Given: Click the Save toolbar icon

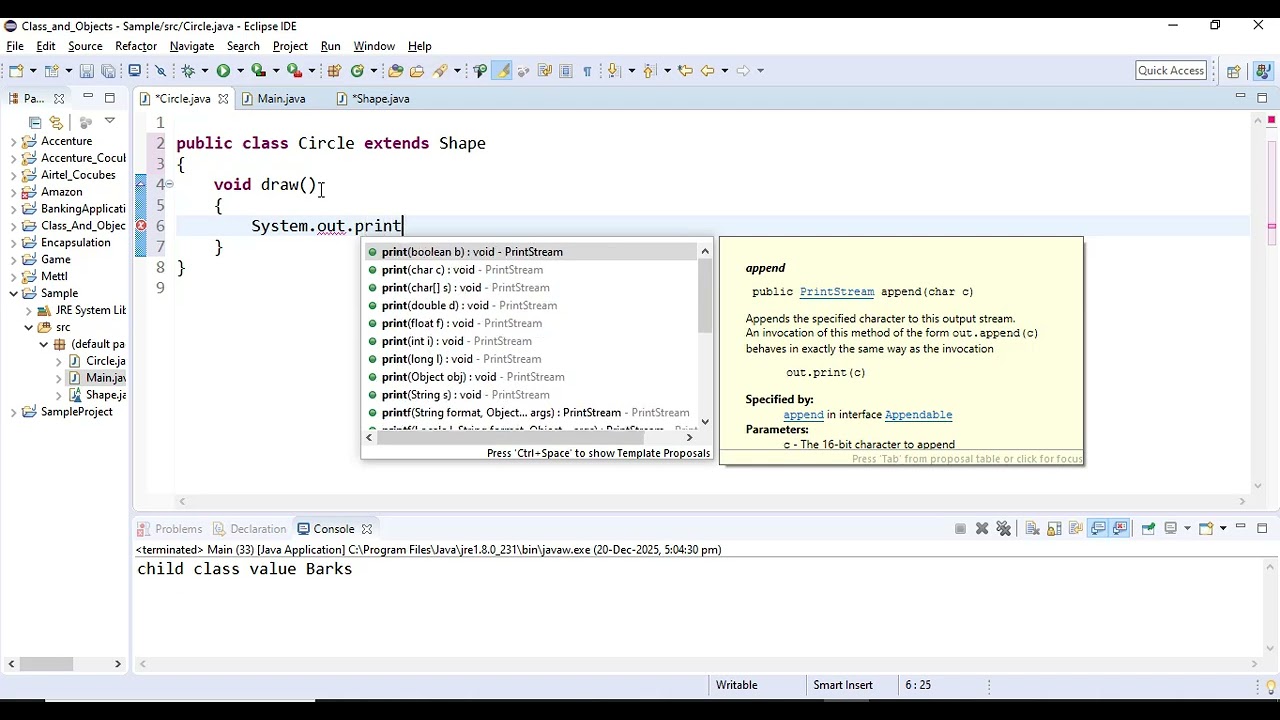Looking at the screenshot, I should click(87, 71).
